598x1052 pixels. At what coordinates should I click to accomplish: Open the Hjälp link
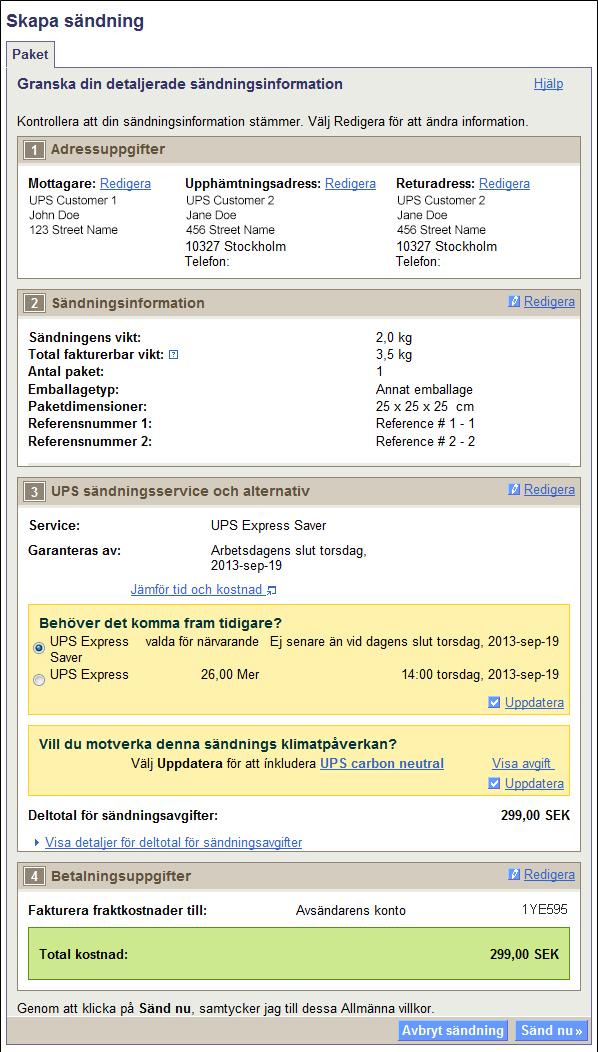coord(548,84)
